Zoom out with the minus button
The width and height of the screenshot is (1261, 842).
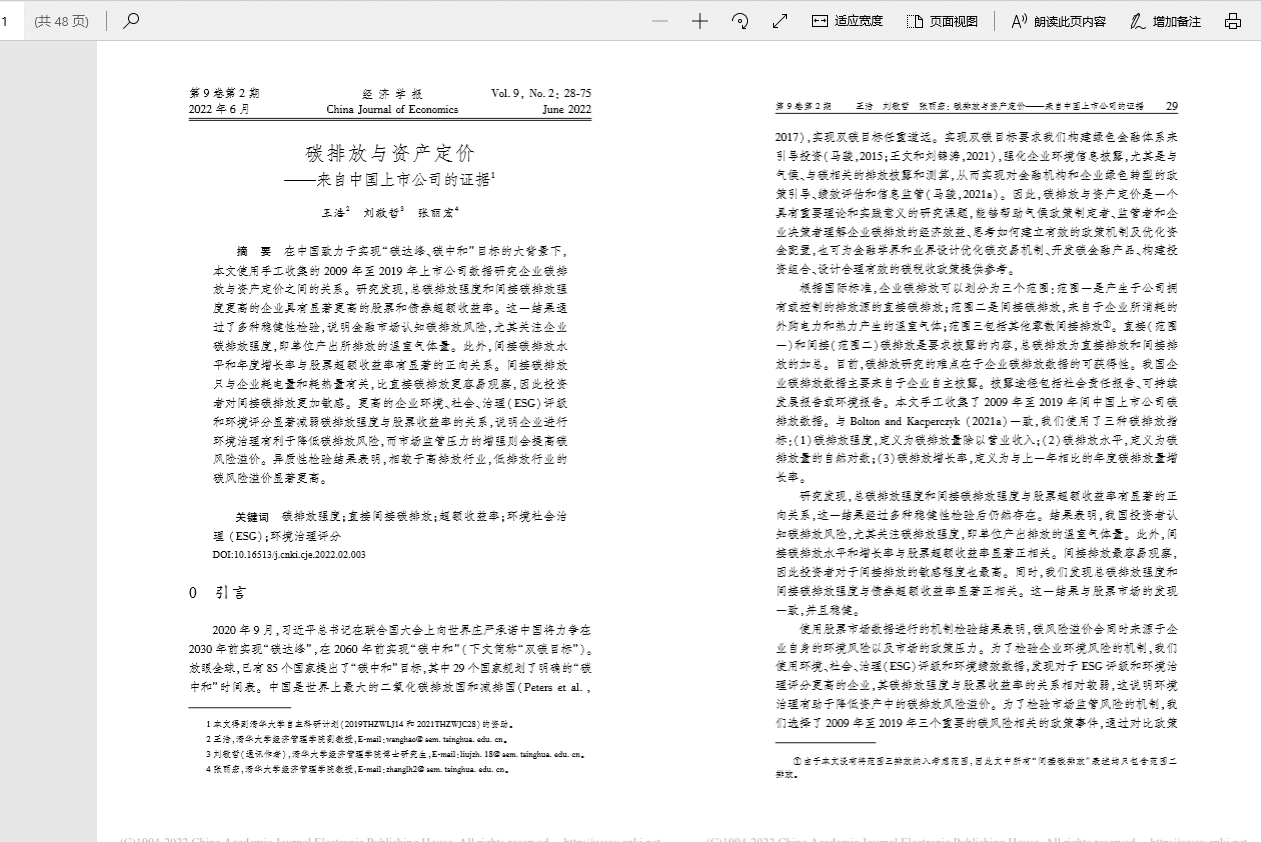(660, 21)
